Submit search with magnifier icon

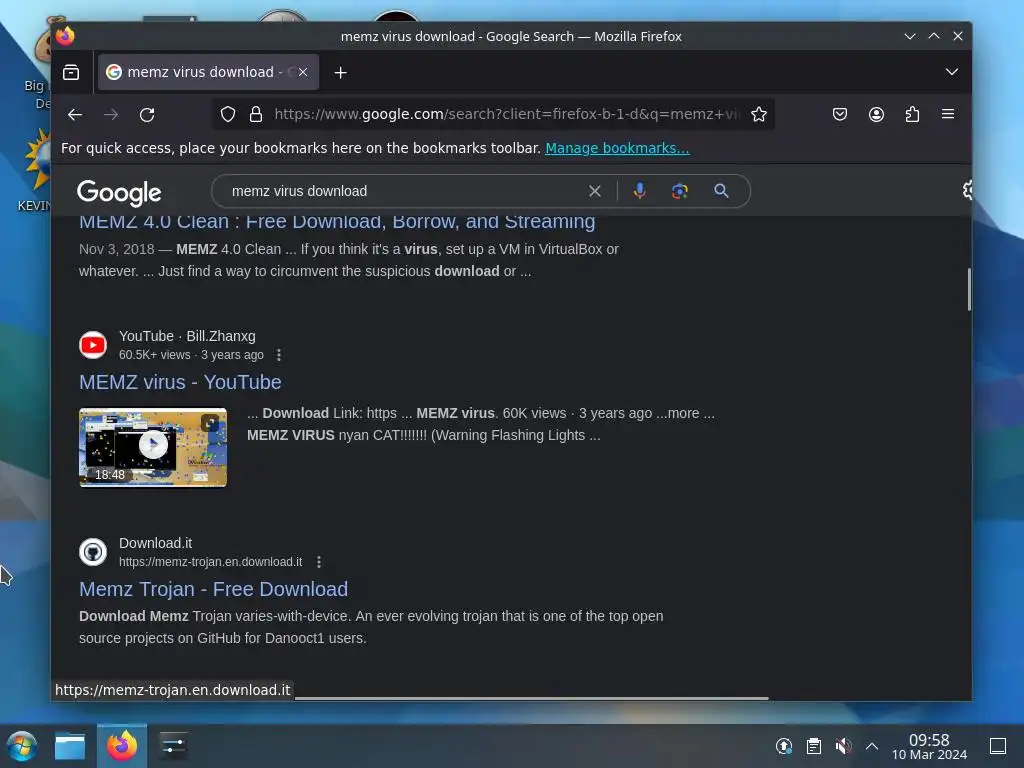(721, 191)
